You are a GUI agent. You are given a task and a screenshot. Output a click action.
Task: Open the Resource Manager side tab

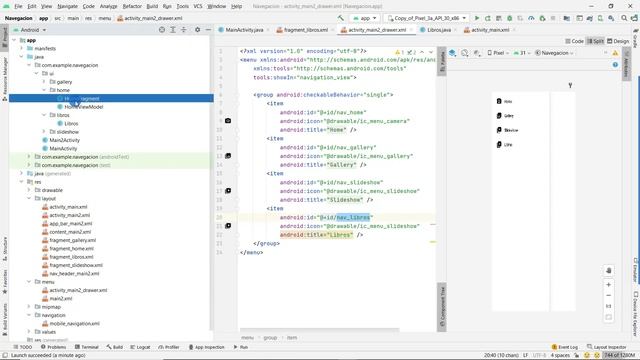pos(4,78)
